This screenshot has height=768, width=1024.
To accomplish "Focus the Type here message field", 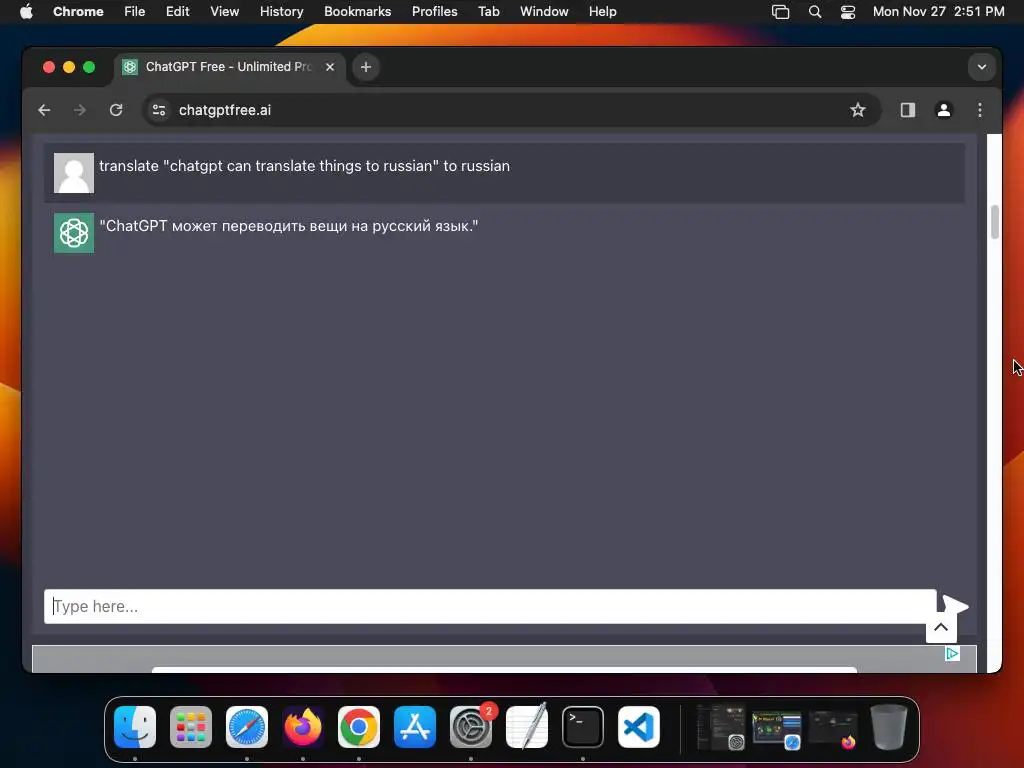I will [490, 607].
